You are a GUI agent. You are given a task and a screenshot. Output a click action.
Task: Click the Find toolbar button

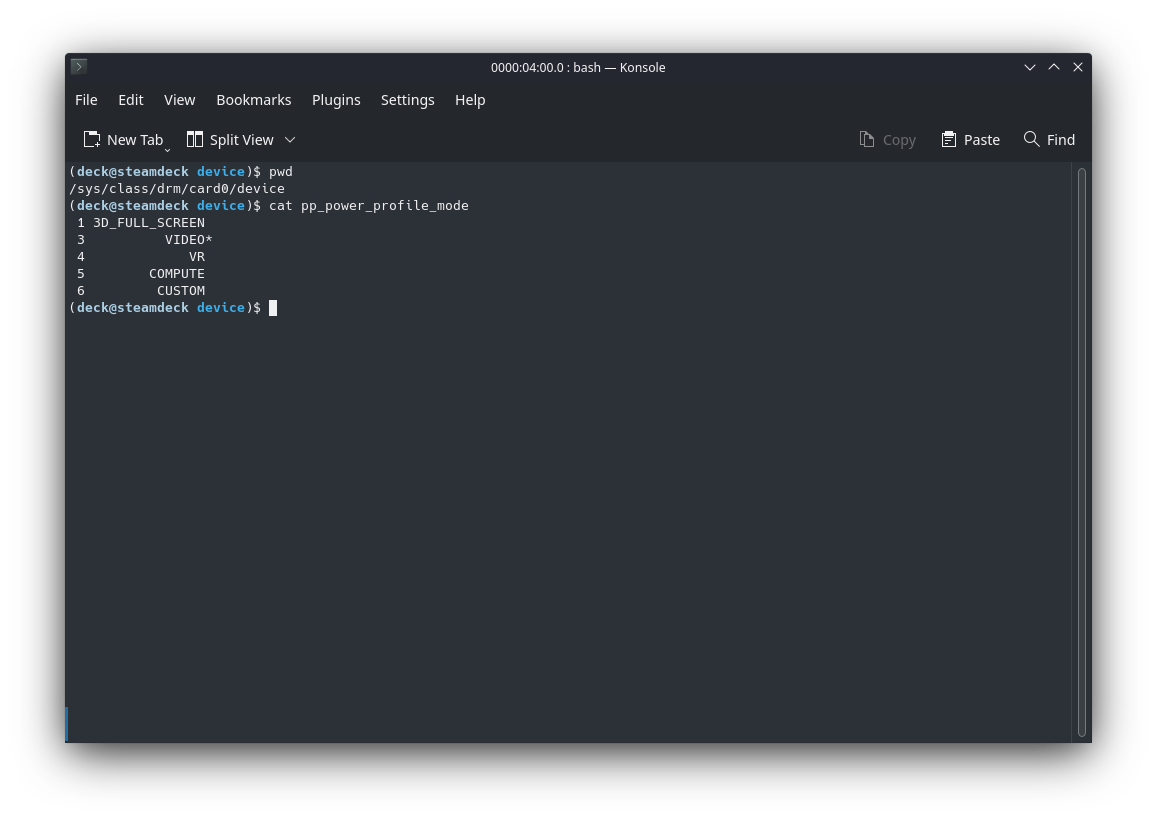click(1049, 139)
